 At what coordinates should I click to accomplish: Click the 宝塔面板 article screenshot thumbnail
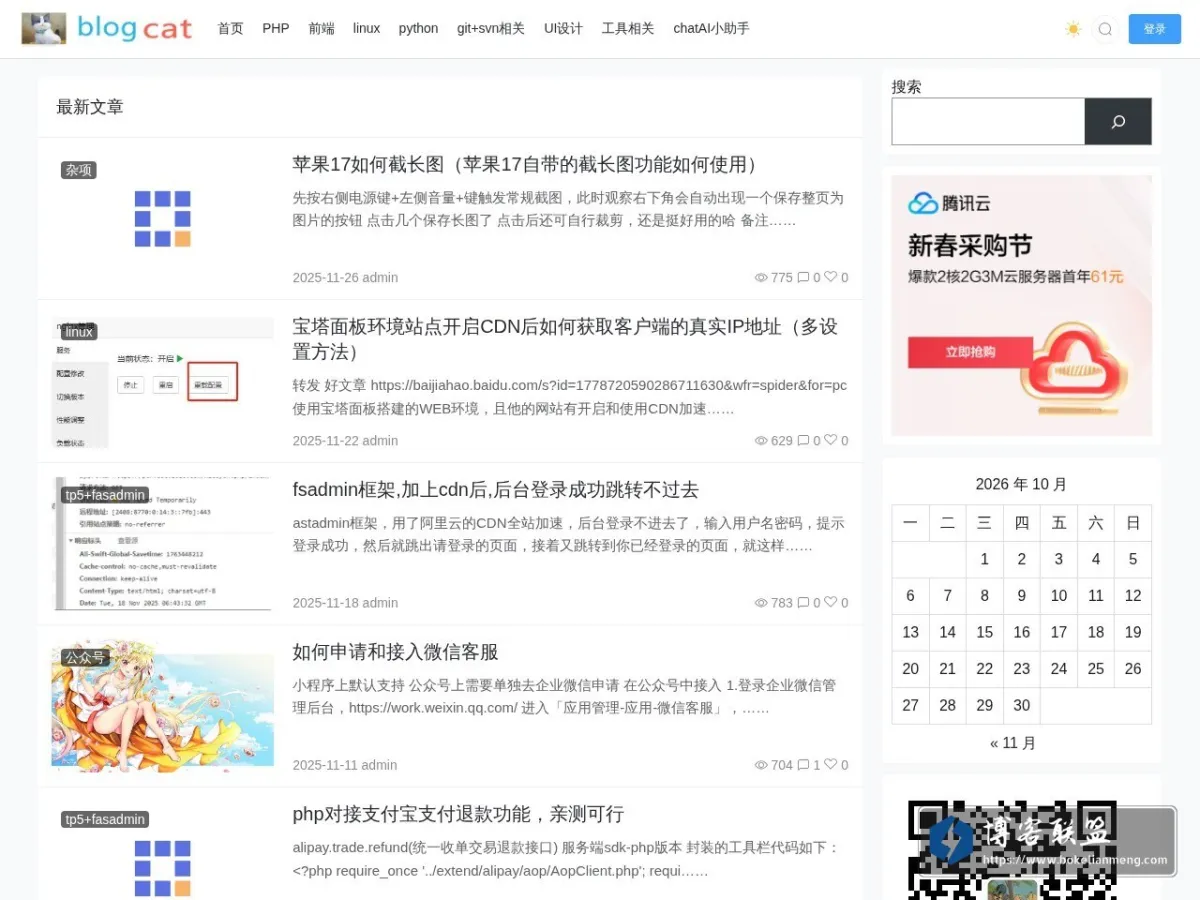click(162, 382)
